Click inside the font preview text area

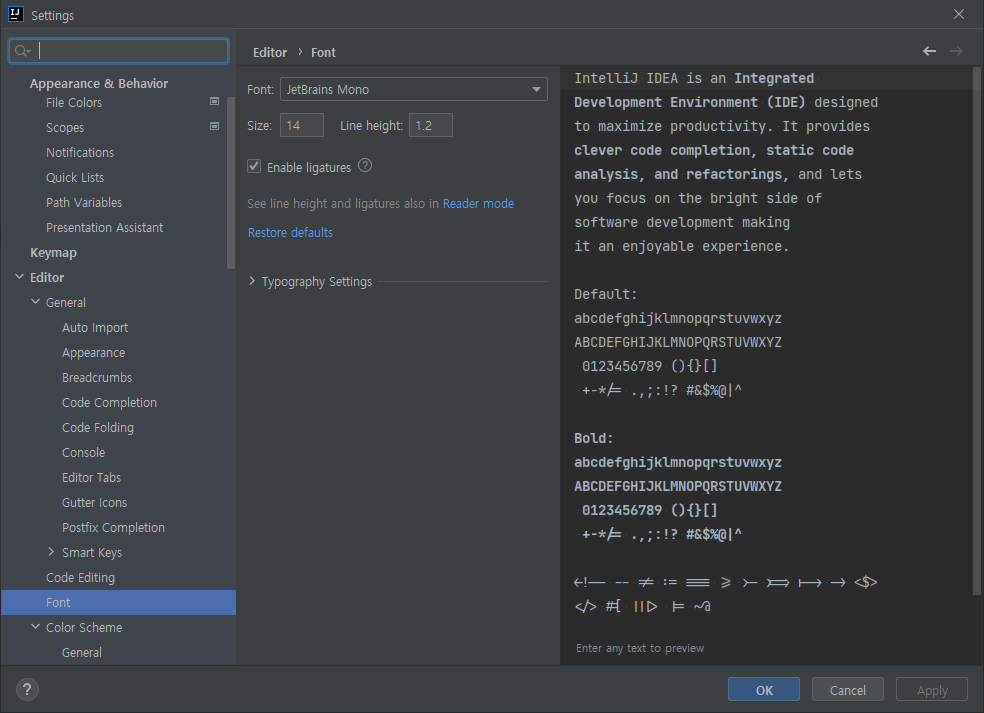tap(766, 351)
